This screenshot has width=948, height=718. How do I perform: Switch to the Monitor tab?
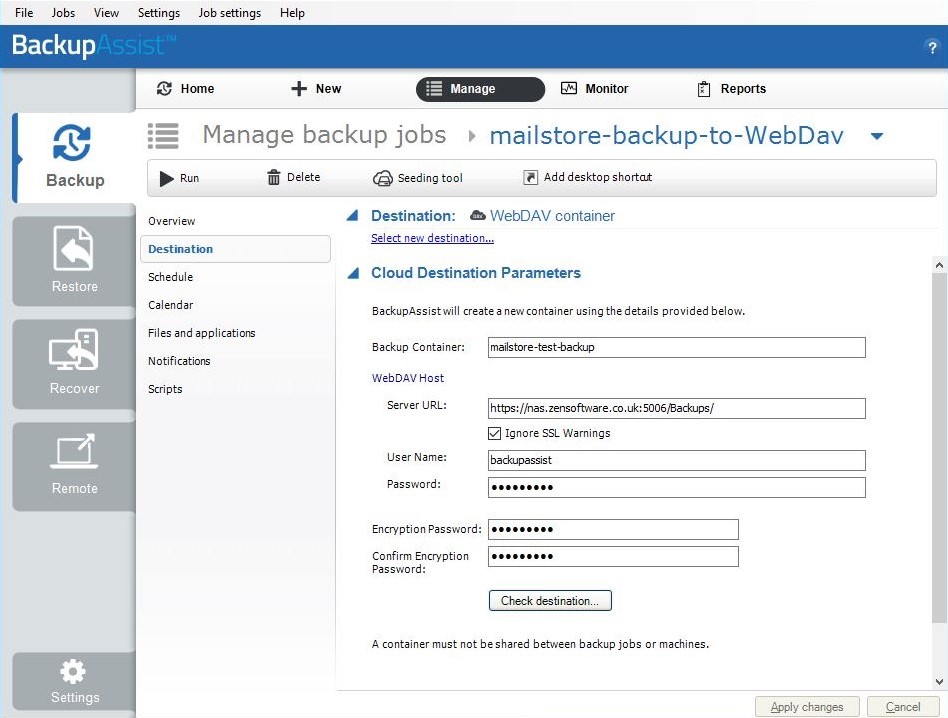tap(594, 89)
